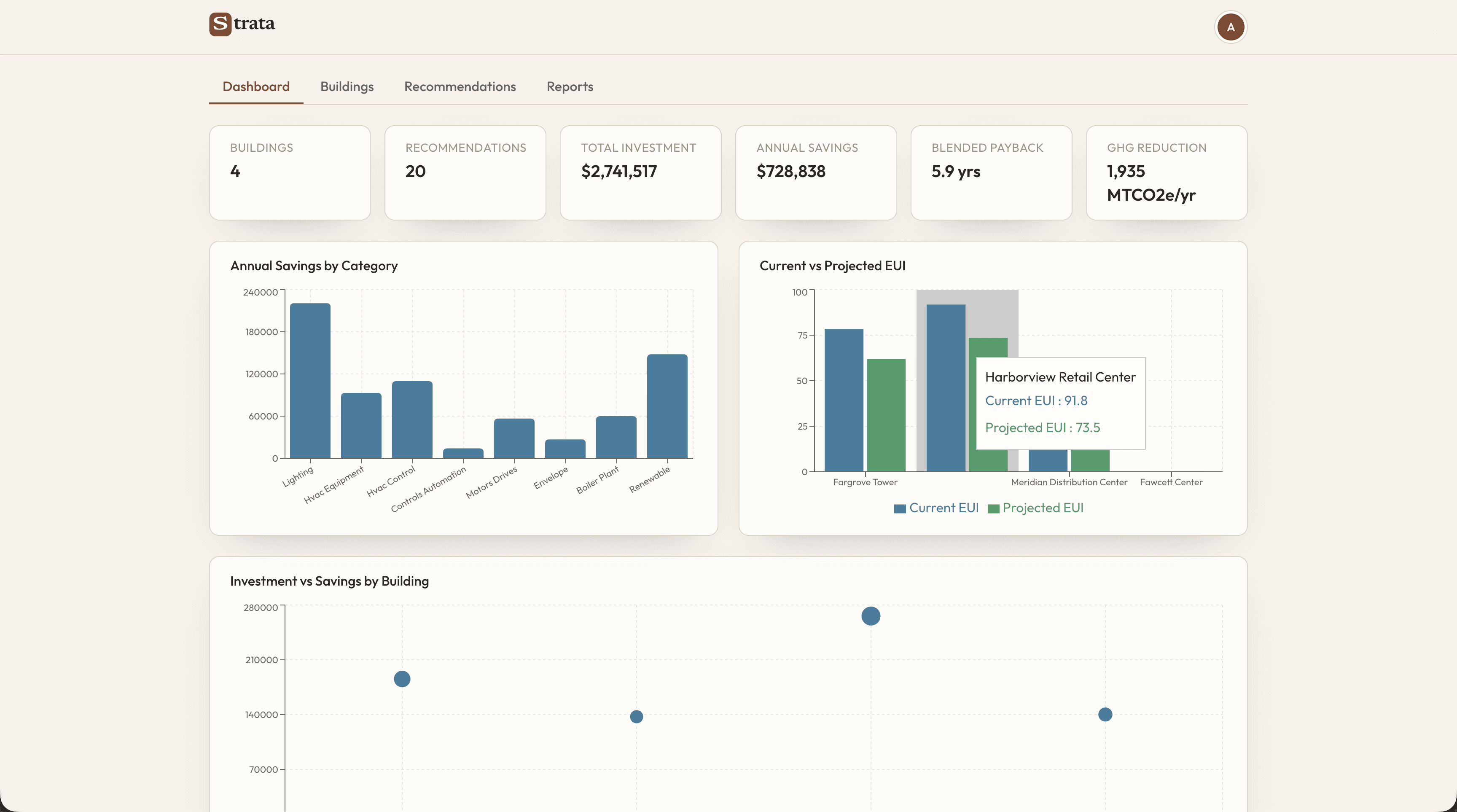This screenshot has width=1457, height=812.
Task: Click Harborview Retail Center current EUI bar
Action: click(x=946, y=388)
